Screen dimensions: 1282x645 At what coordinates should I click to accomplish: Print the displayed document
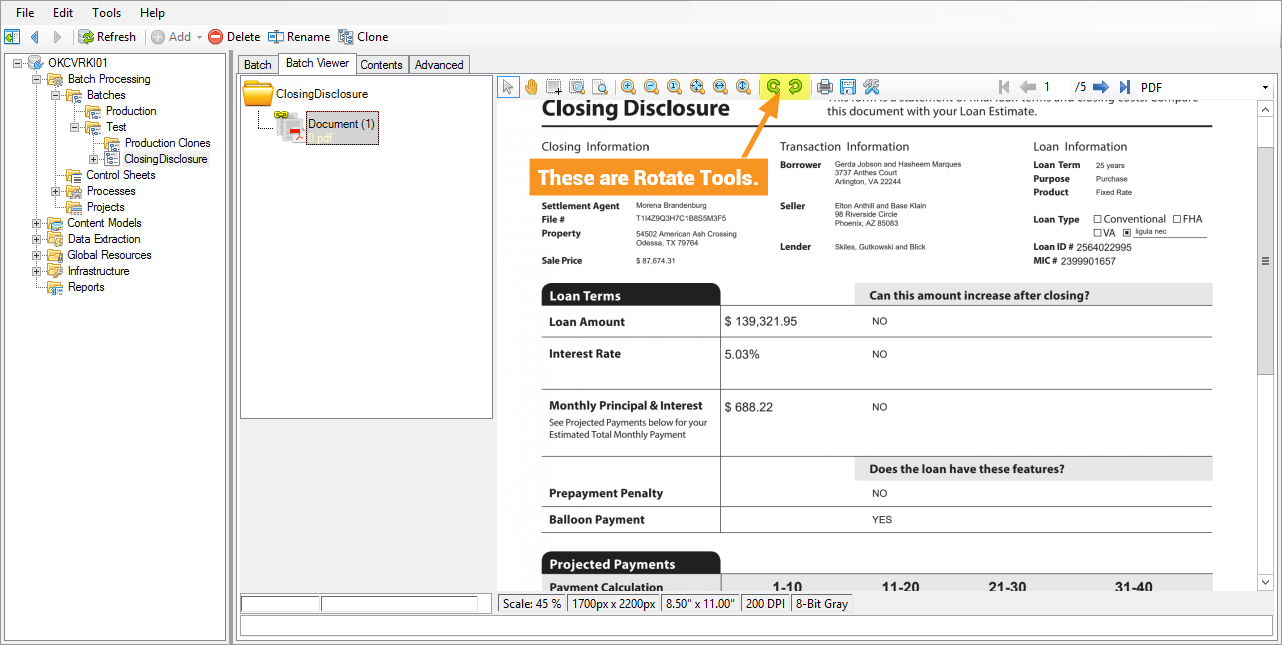(825, 87)
